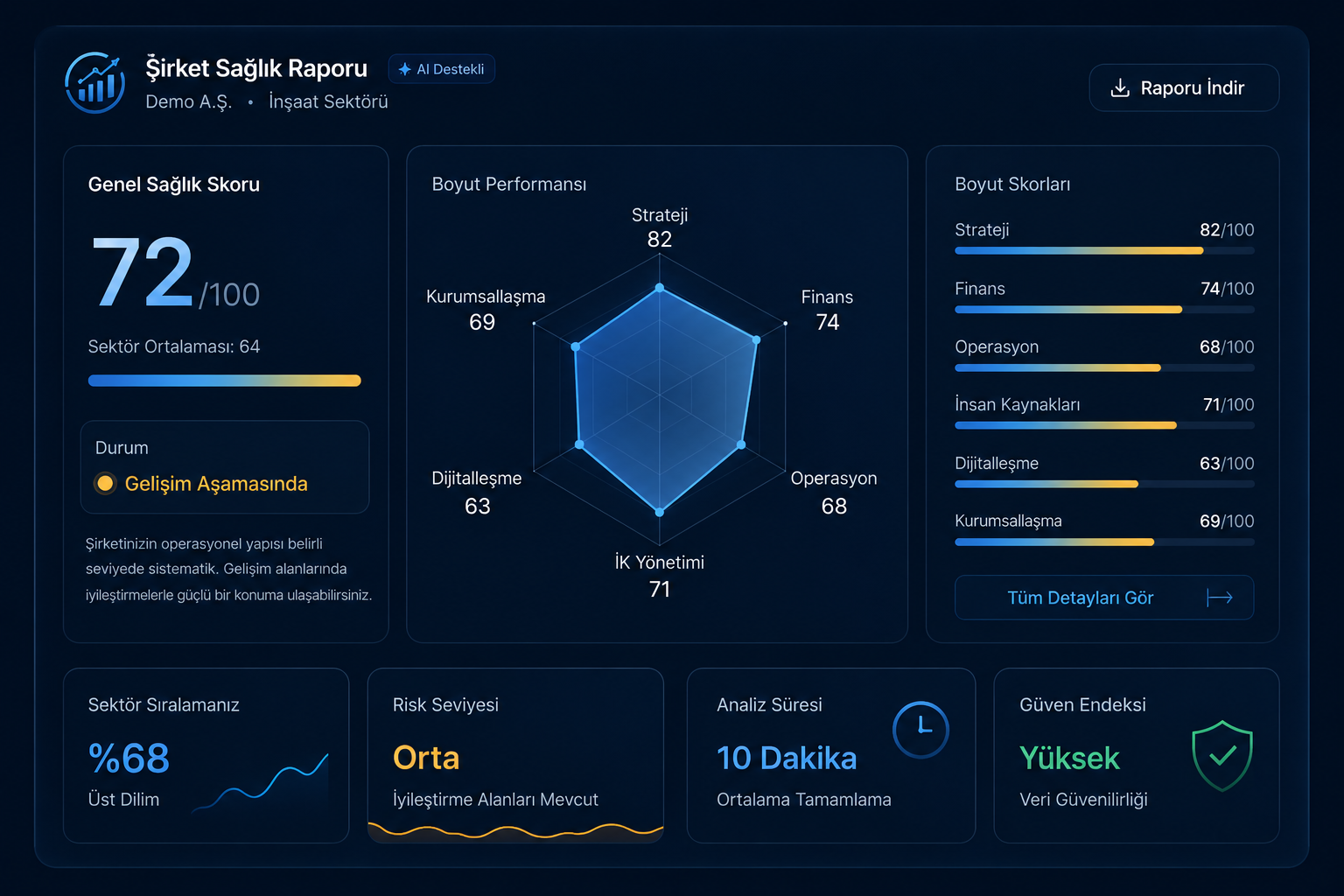Click the Strateji score bar
1344x896 pixels.
[1104, 251]
